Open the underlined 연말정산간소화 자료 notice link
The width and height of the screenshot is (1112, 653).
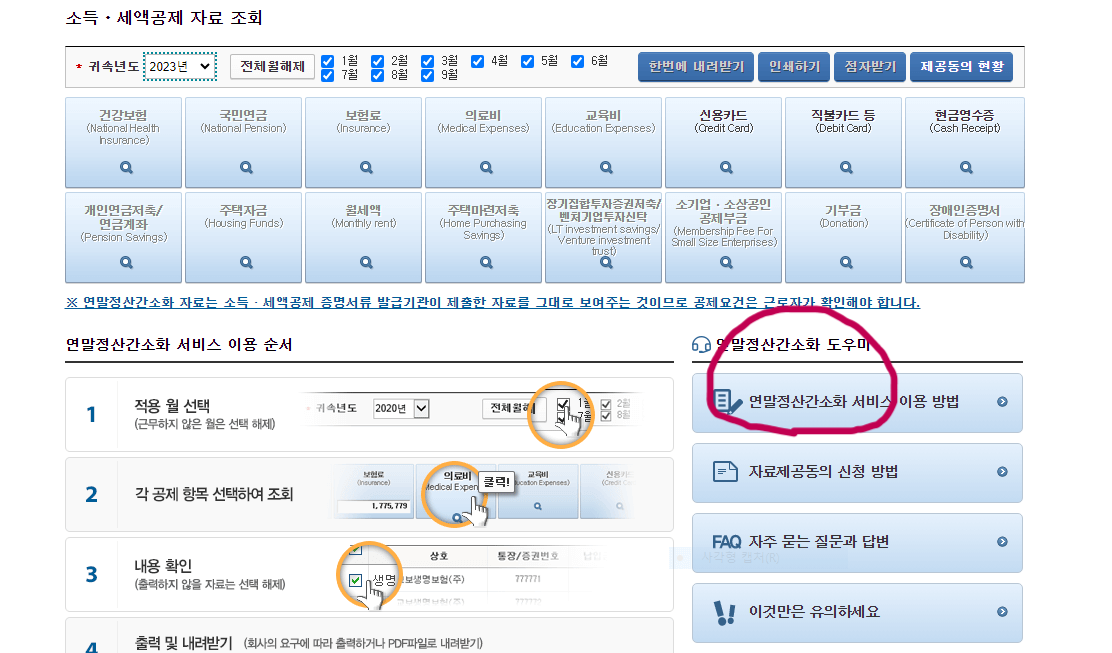pos(492,303)
